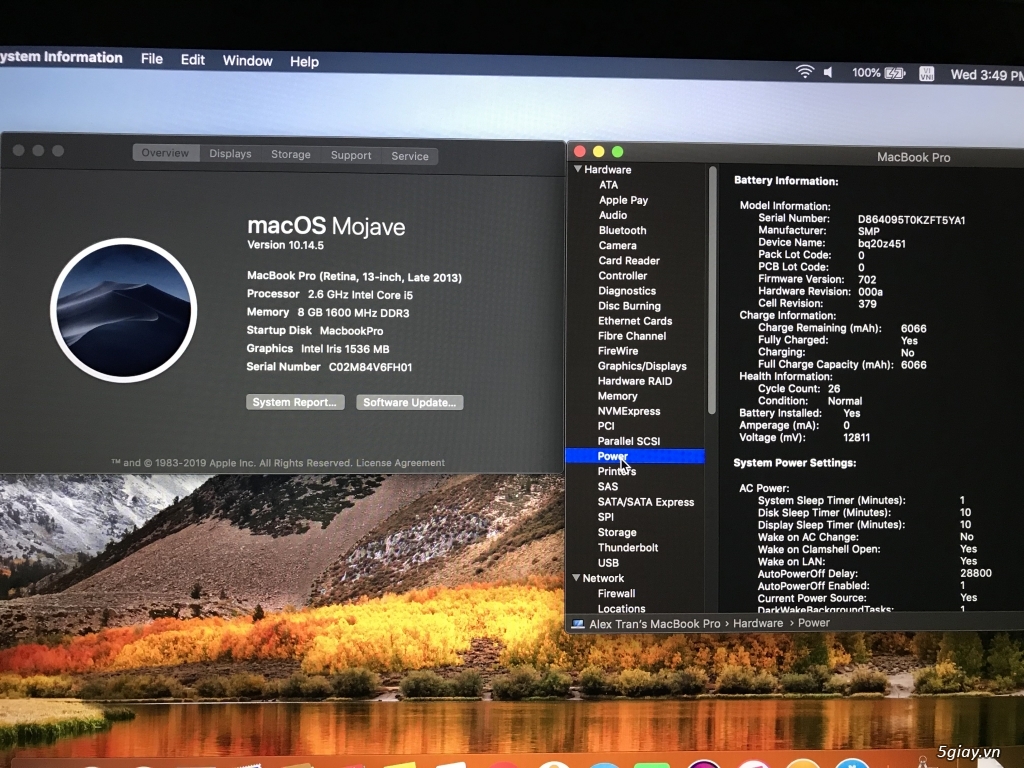The image size is (1024, 768).
Task: Click the Cycle Count value 26
Action: pyautogui.click(x=834, y=389)
